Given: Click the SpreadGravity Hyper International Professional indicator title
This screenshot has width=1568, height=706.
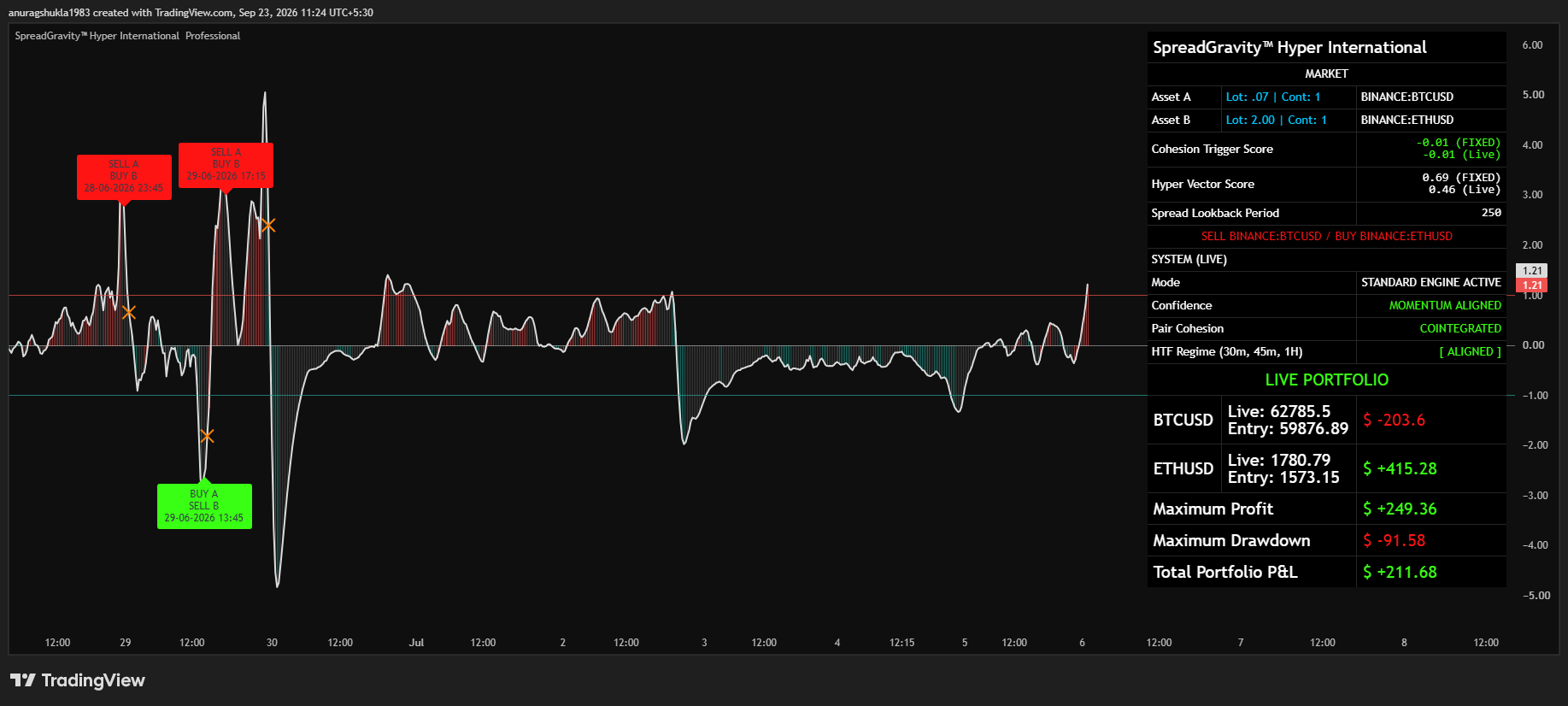Looking at the screenshot, I should pyautogui.click(x=127, y=36).
